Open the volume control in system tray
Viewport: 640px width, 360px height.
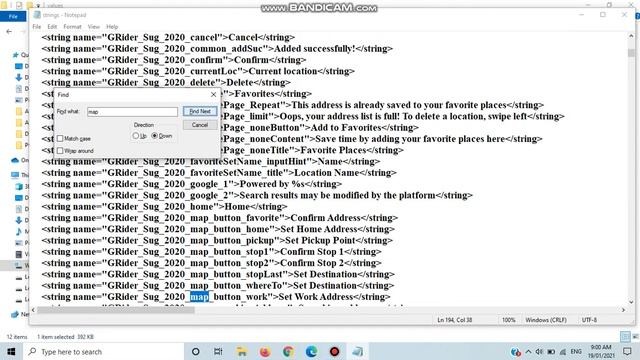point(539,351)
